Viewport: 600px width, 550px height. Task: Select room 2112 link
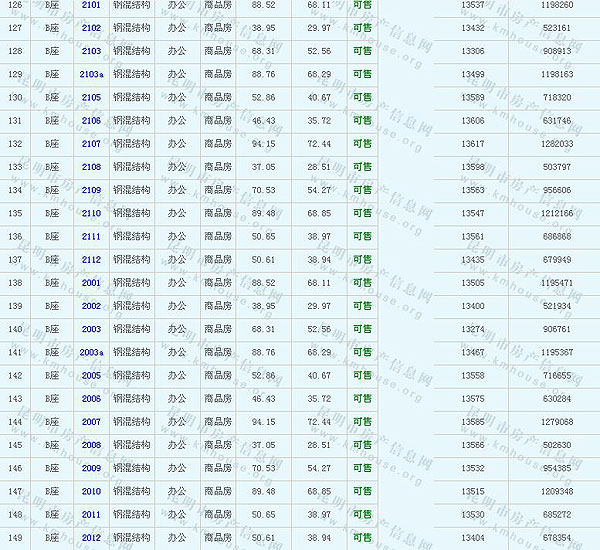point(91,260)
